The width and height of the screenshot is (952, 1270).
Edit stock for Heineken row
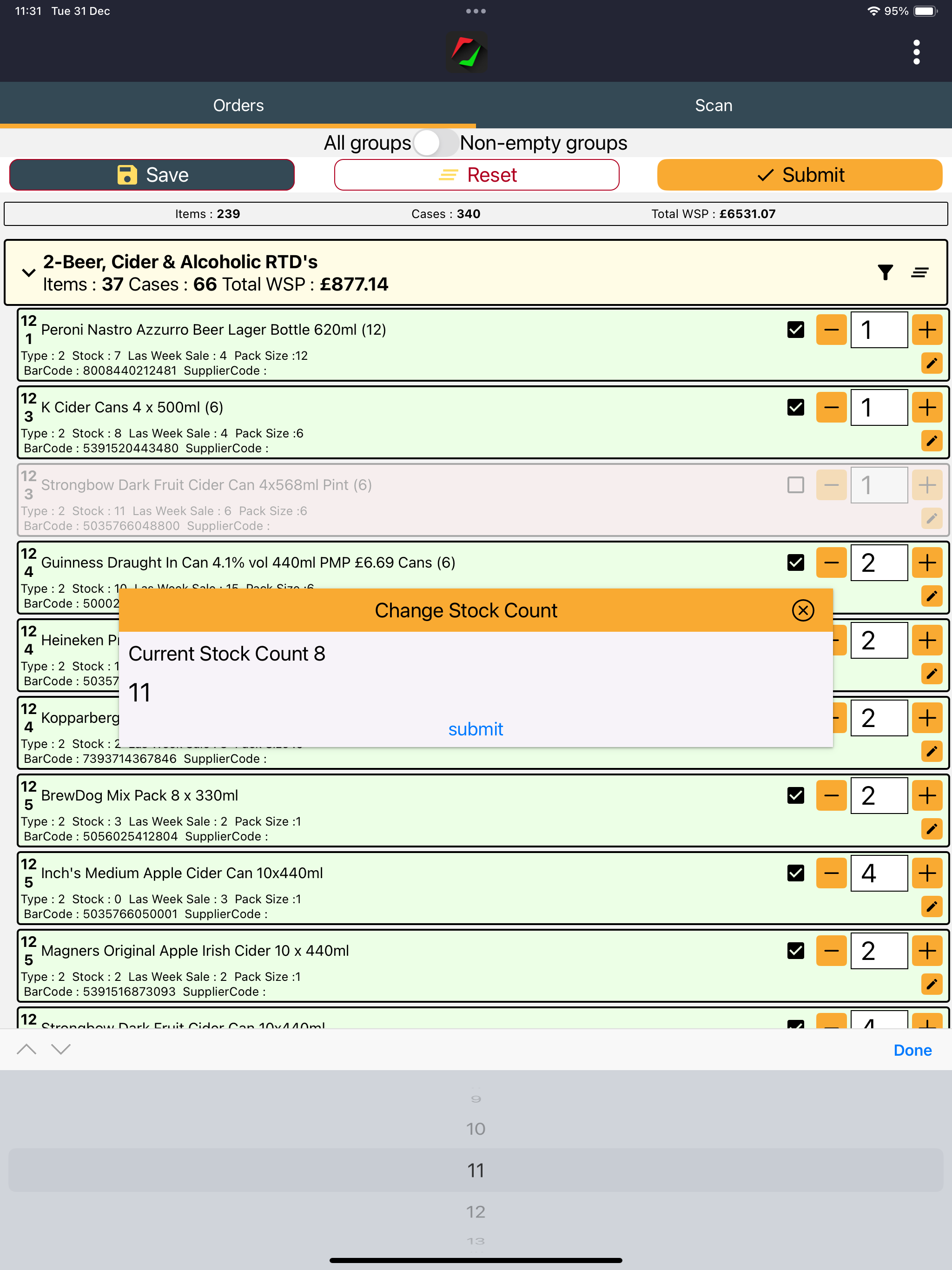(x=932, y=674)
